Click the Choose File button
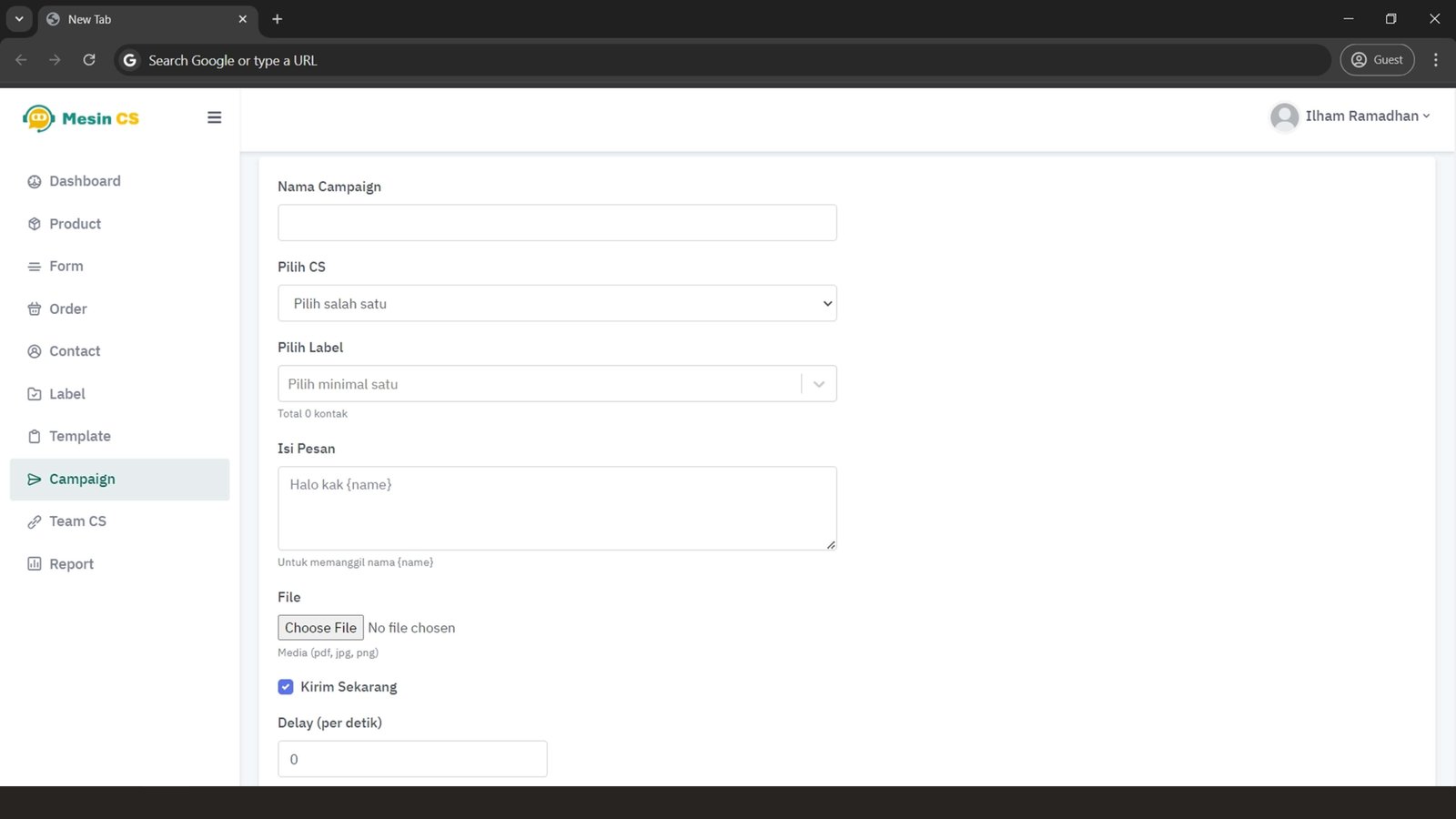This screenshot has height=819, width=1456. (320, 628)
